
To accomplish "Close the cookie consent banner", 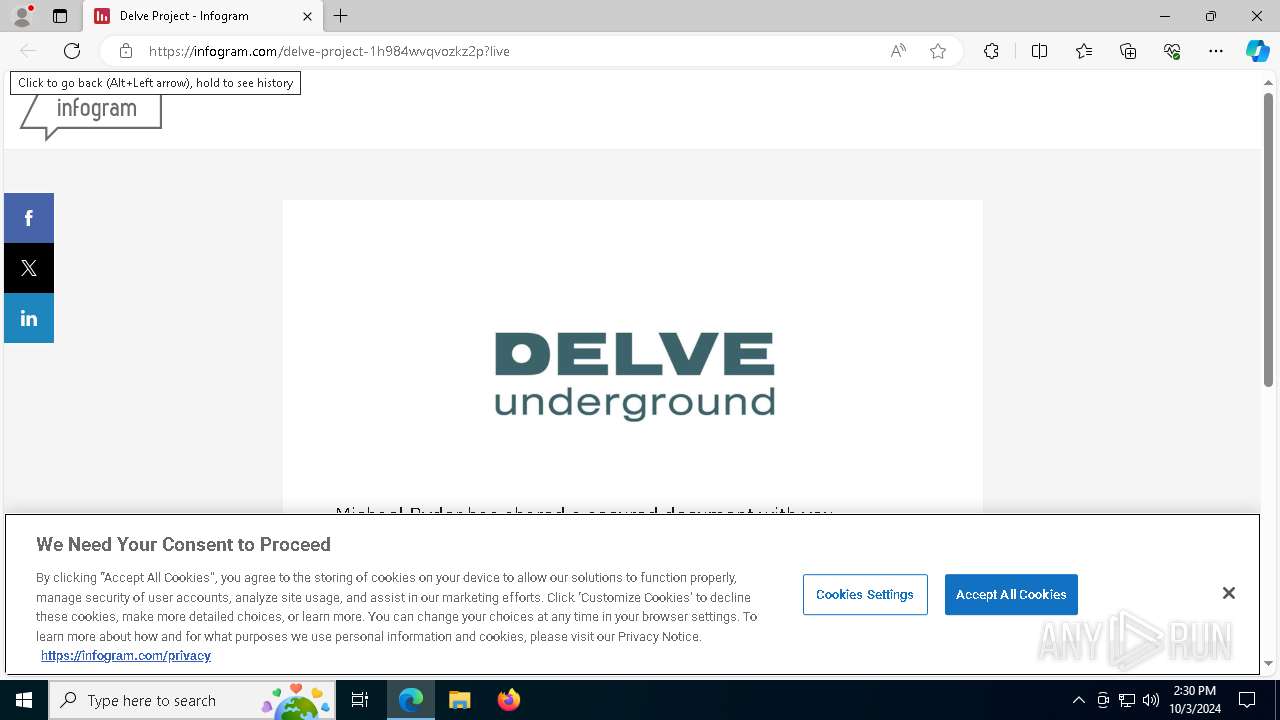I will coord(1229,593).
